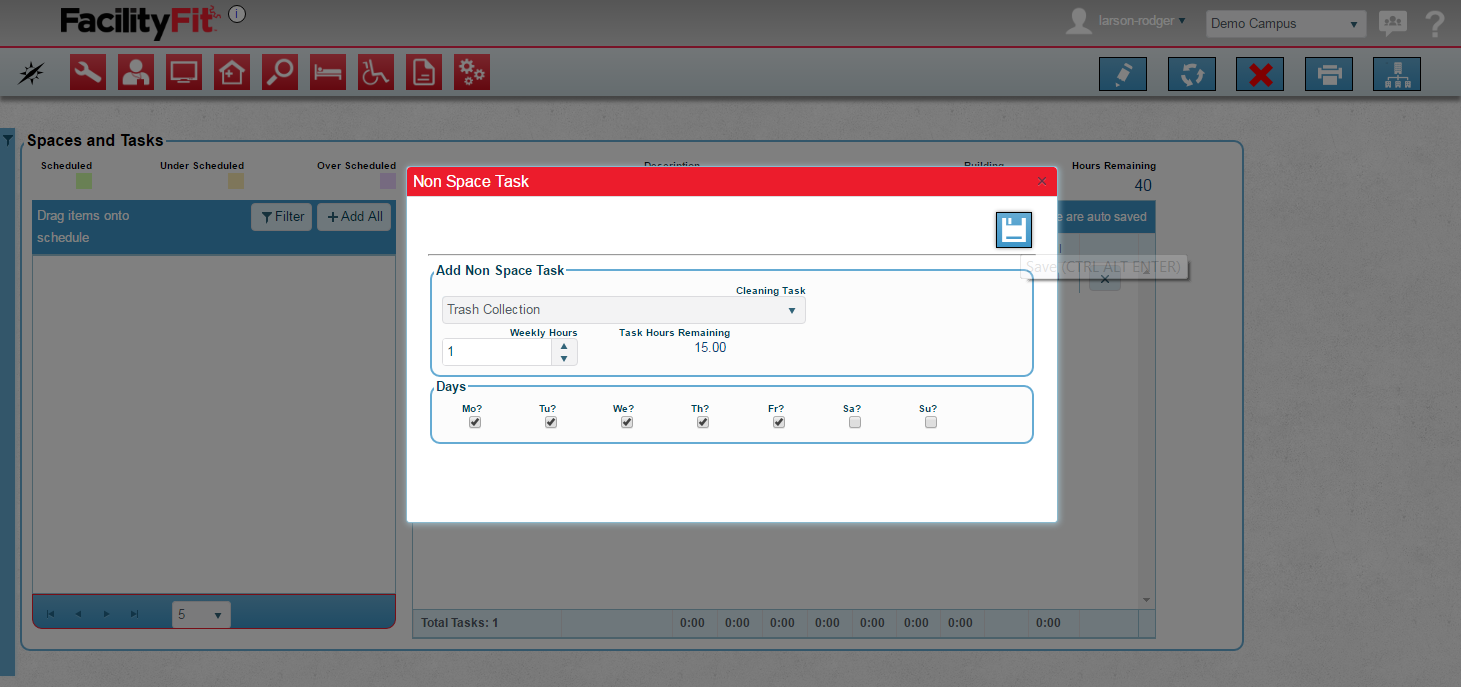Increase Weekly Hours with up arrow

564,345
